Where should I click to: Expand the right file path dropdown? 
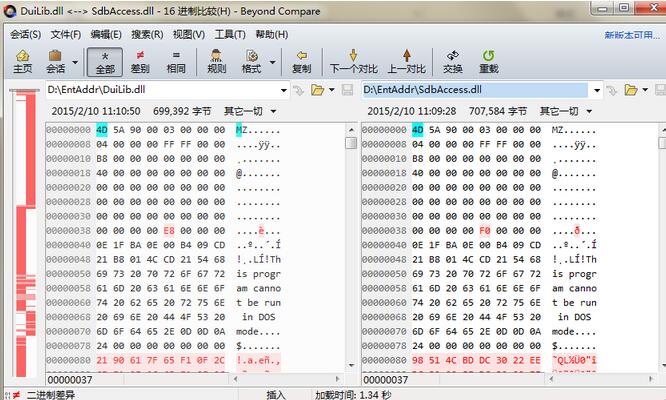[596, 90]
